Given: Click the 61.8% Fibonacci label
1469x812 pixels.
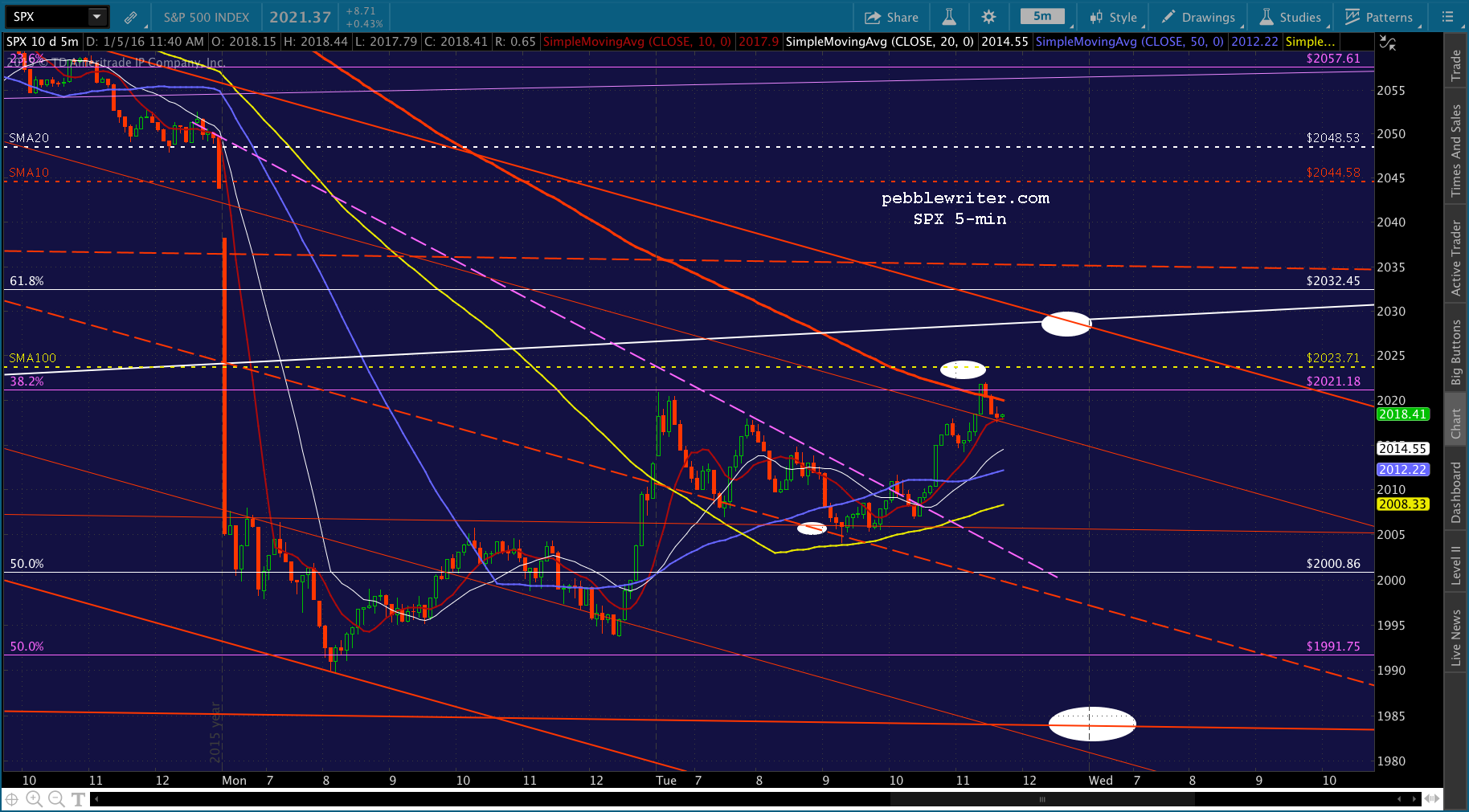Looking at the screenshot, I should [x=27, y=281].
